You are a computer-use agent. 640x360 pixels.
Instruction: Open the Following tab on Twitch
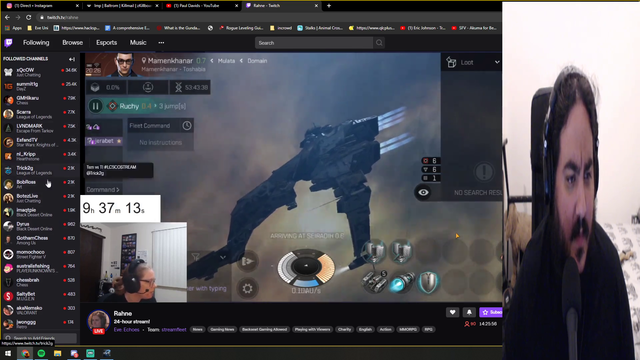click(x=36, y=42)
